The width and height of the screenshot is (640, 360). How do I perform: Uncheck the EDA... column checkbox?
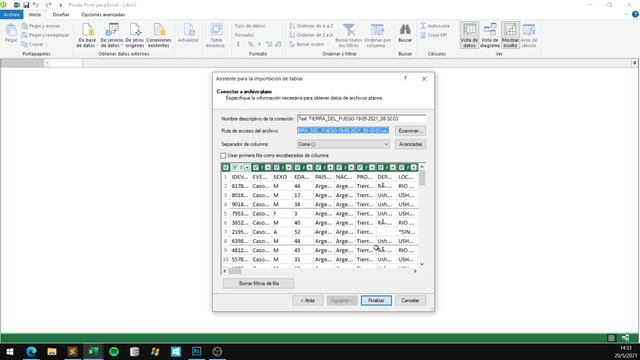298,167
